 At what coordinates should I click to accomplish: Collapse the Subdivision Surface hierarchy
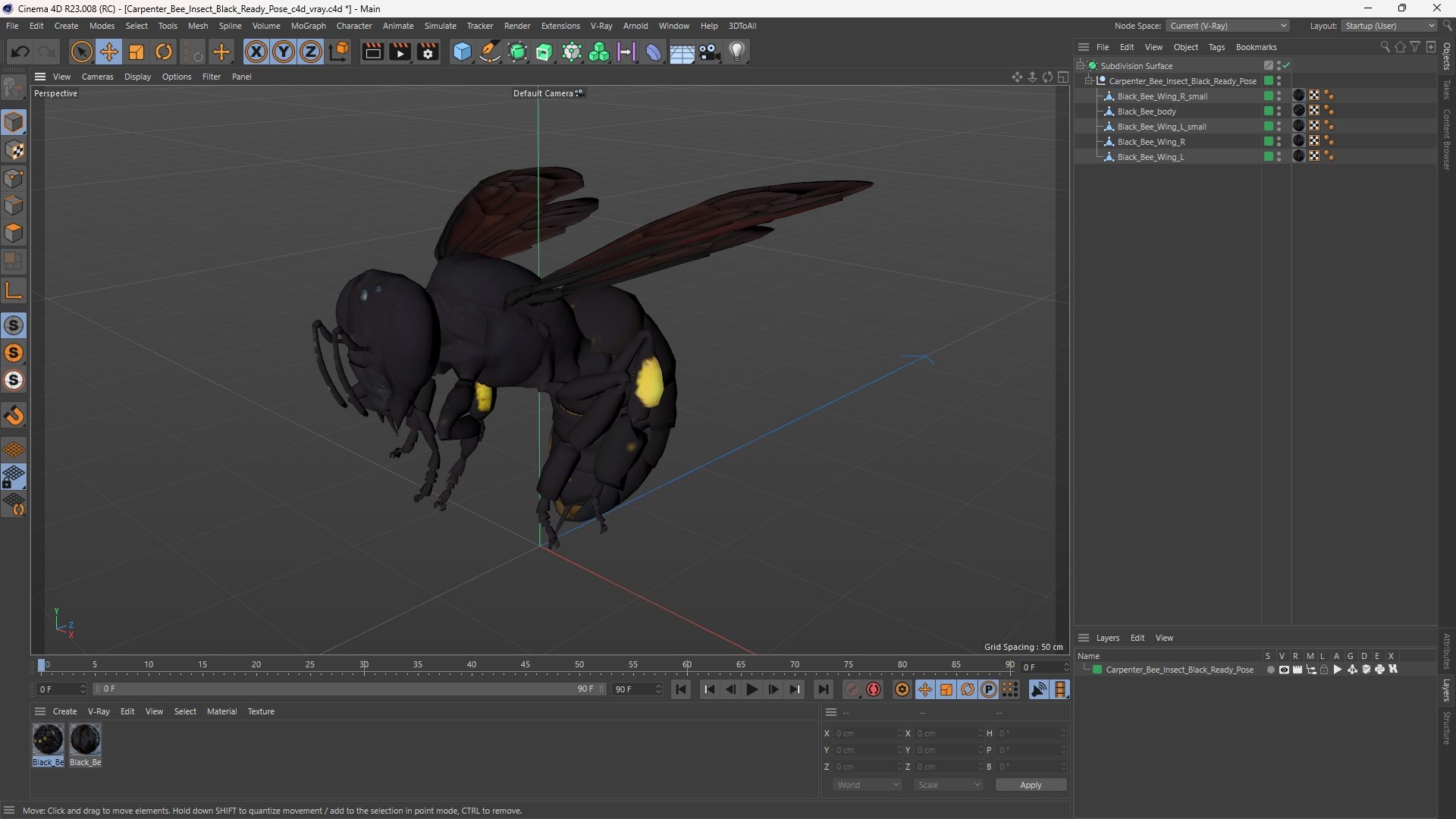point(1081,66)
